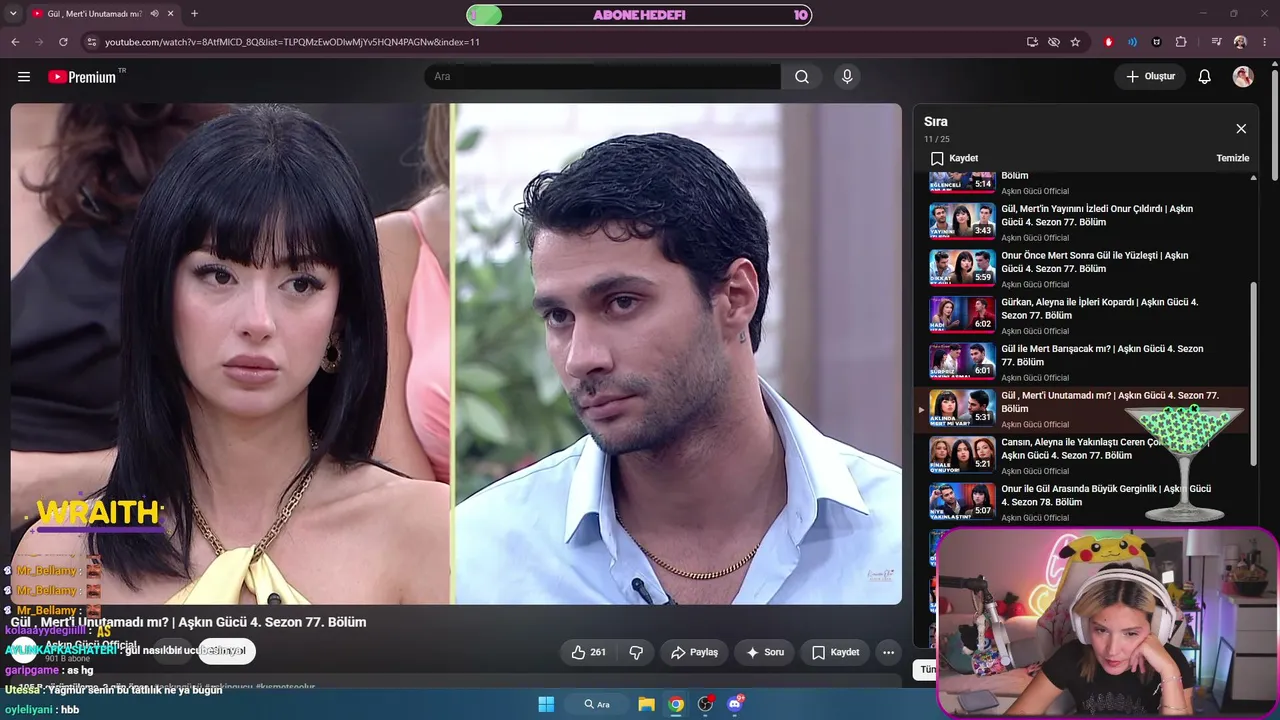This screenshot has height=720, width=1280.
Task: Open the YouTube guide hamburger menu
Action: coord(24,77)
